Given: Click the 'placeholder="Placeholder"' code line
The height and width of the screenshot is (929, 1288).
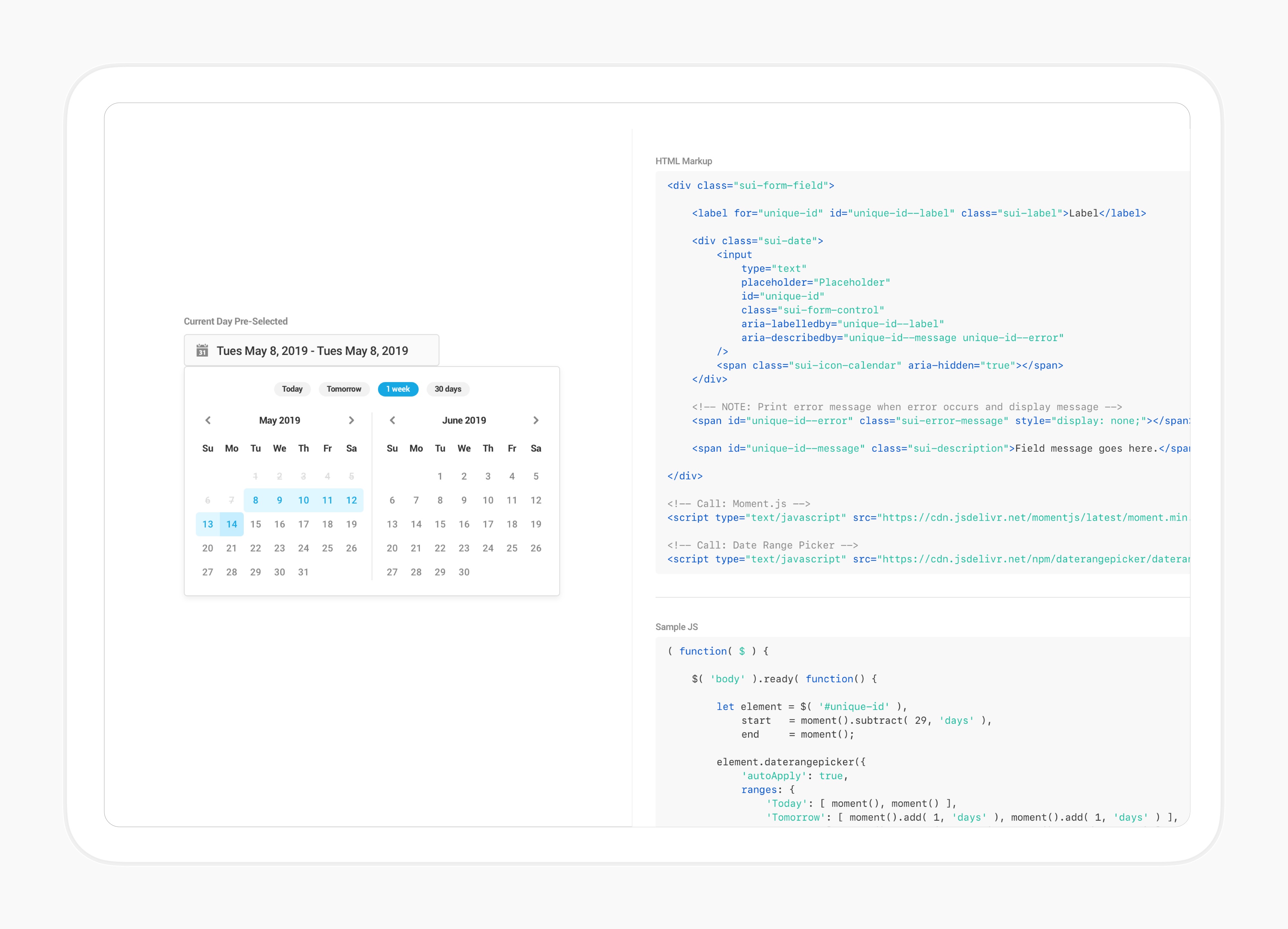Looking at the screenshot, I should pos(816,283).
